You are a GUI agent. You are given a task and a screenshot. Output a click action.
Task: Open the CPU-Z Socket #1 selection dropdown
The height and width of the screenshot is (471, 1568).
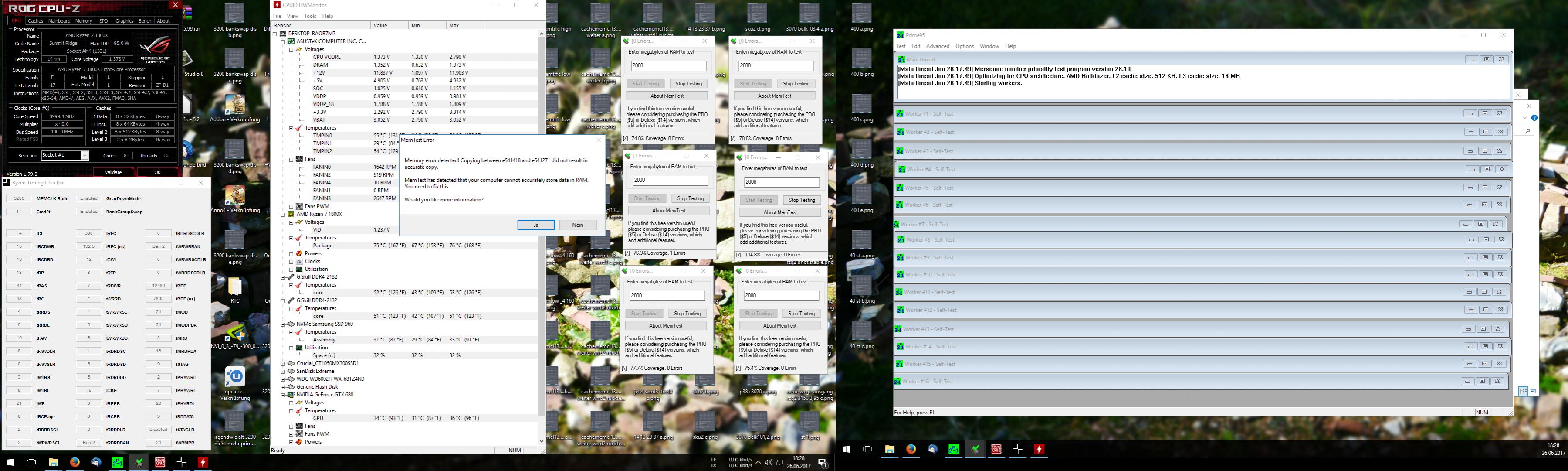(85, 156)
